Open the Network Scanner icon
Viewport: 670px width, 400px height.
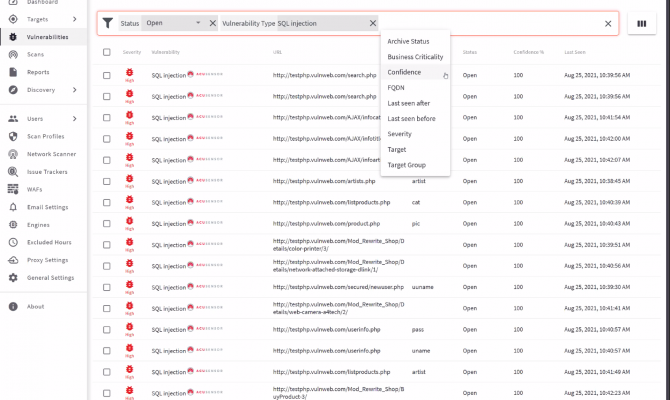13,154
